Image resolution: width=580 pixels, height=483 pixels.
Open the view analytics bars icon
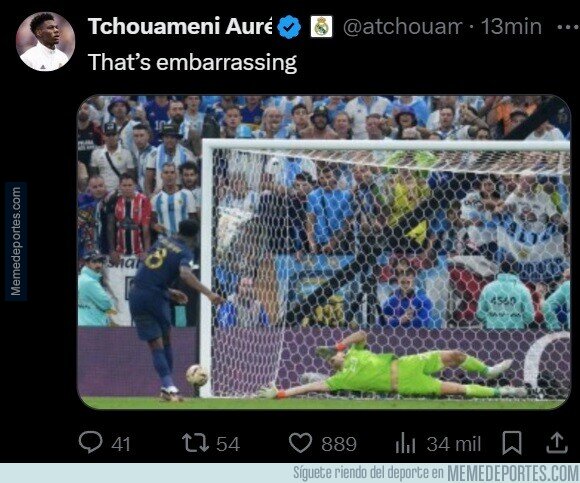pyautogui.click(x=405, y=443)
